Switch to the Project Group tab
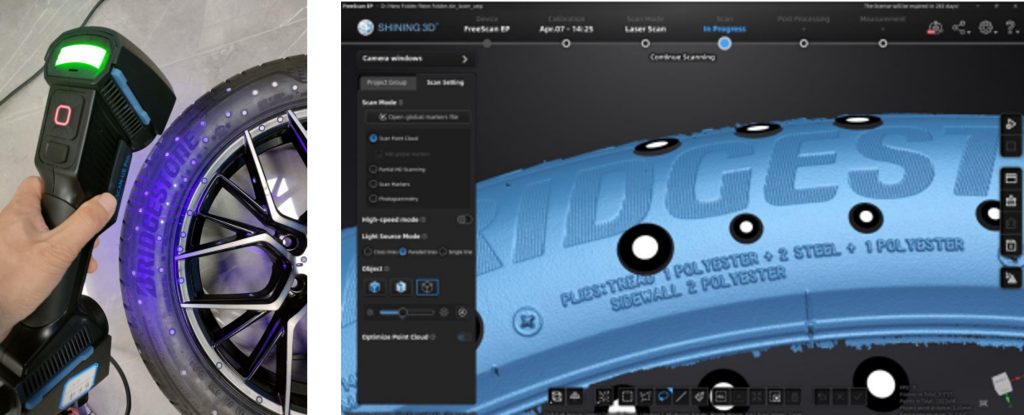 tap(388, 82)
